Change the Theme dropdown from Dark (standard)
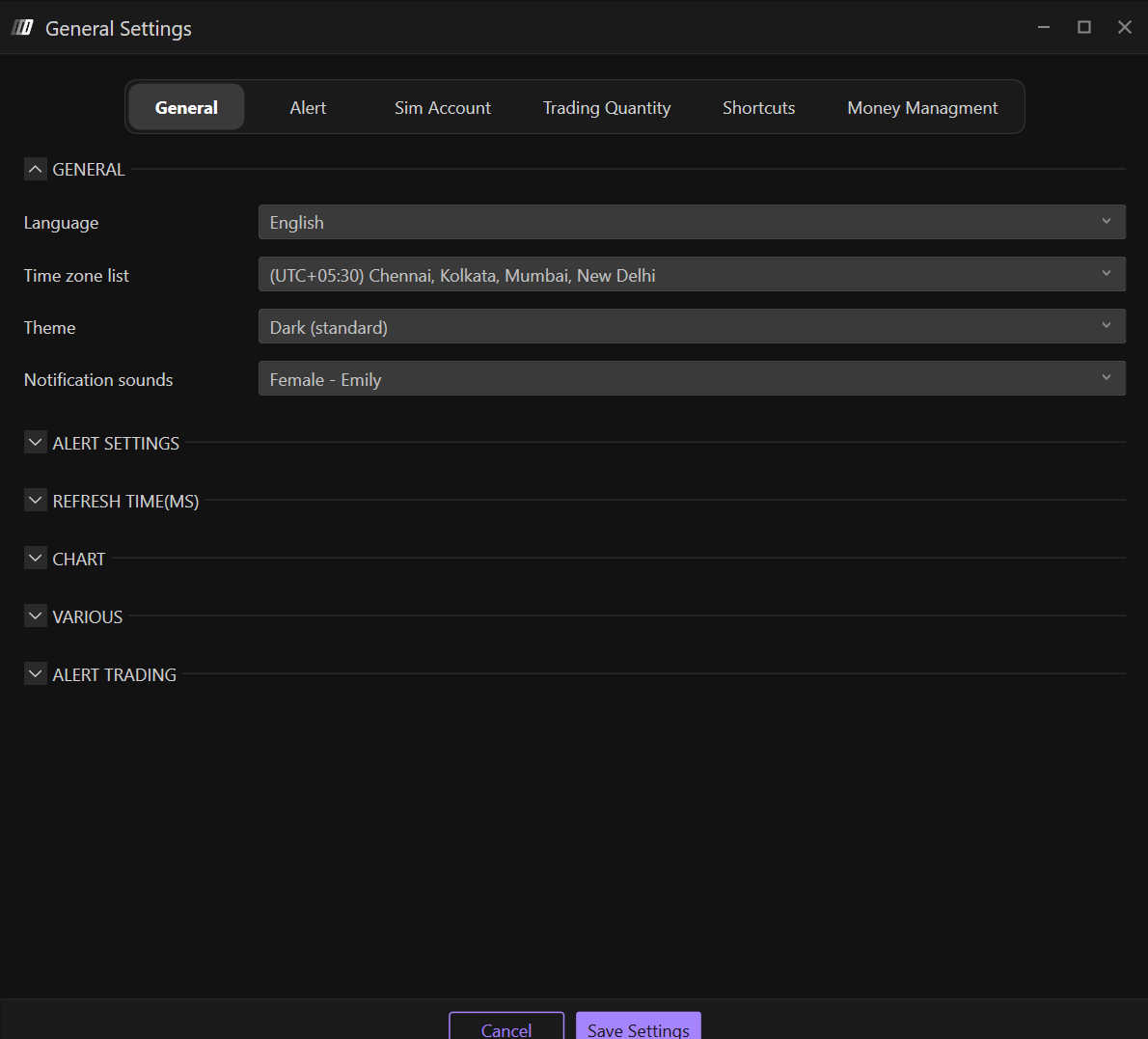Screen dimensions: 1148x1039 [x=691, y=327]
